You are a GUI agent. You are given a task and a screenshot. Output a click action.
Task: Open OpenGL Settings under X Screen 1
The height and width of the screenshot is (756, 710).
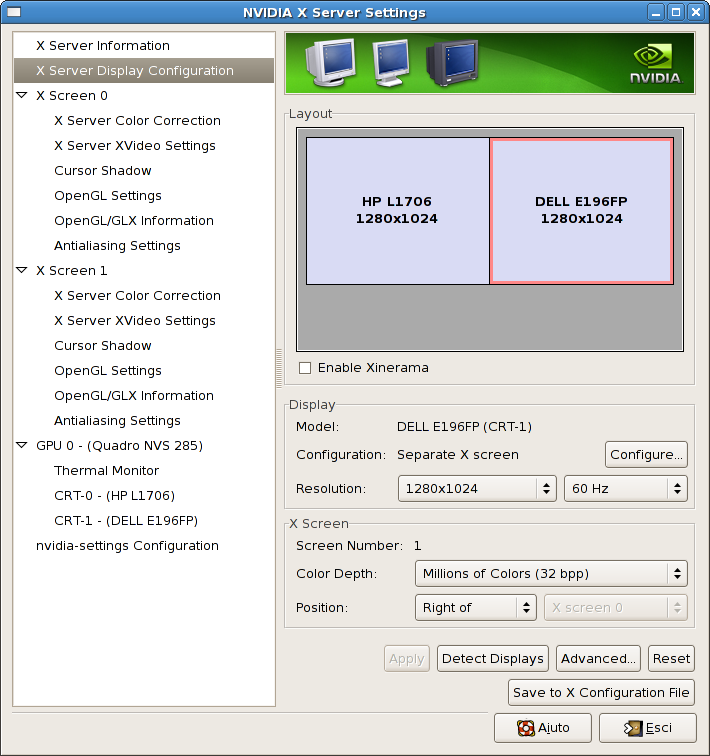tap(108, 371)
